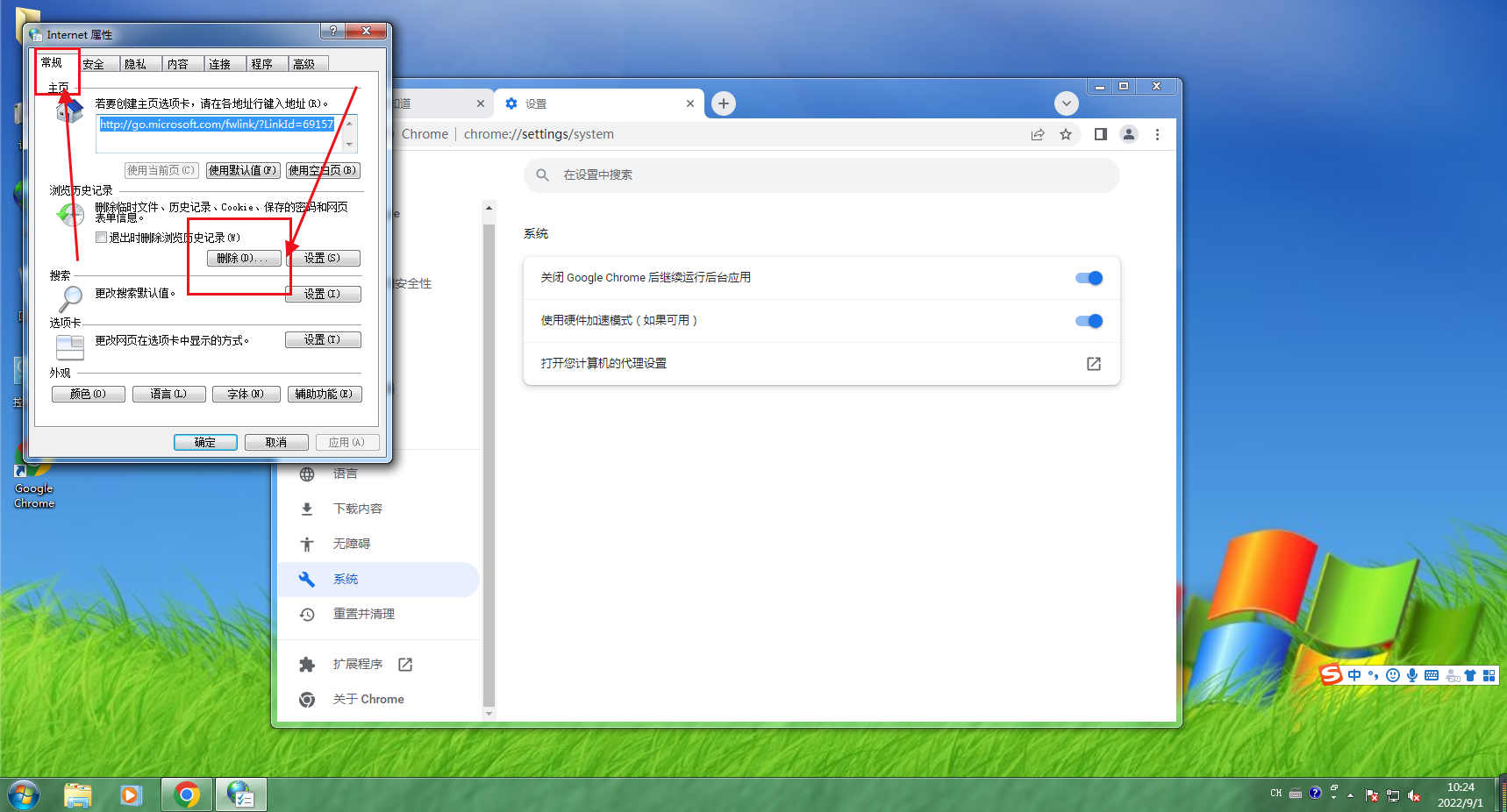Viewport: 1507px width, 812px height.
Task: Click the system wrench icon in sidebar
Action: click(307, 579)
